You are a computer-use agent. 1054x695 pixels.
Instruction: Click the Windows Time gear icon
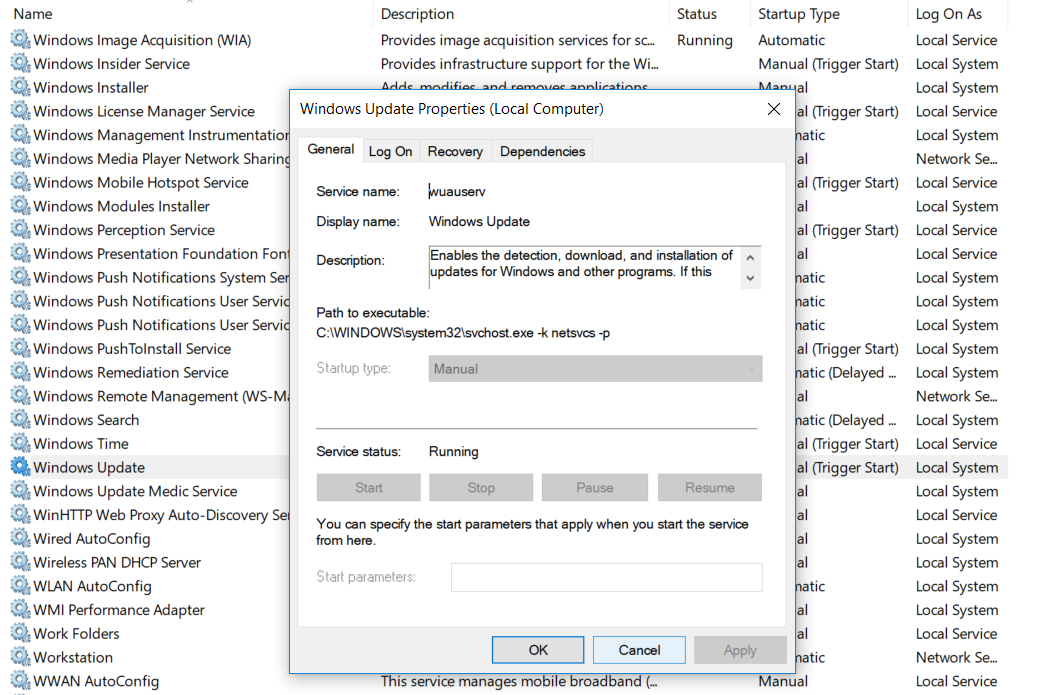[21, 443]
